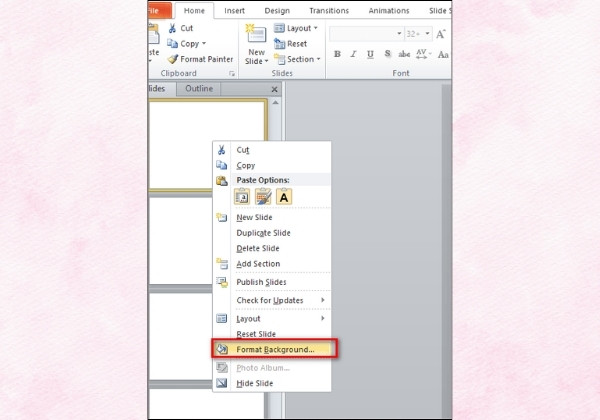Switch to the Design tab
600x420 pixels.
pos(277,11)
